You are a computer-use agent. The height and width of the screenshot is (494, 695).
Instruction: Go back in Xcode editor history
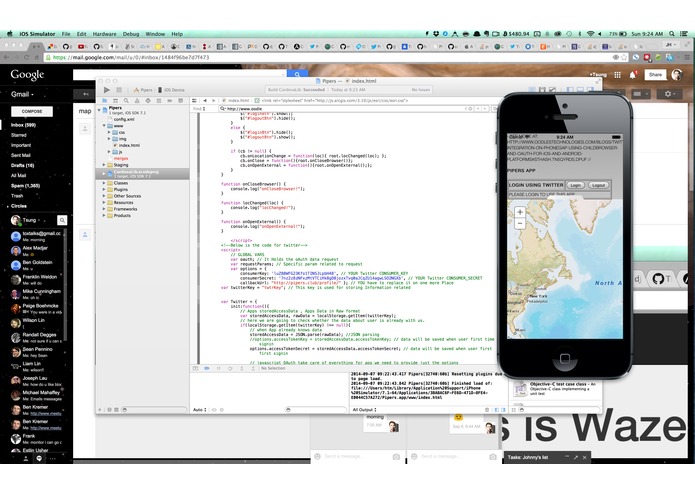point(205,101)
